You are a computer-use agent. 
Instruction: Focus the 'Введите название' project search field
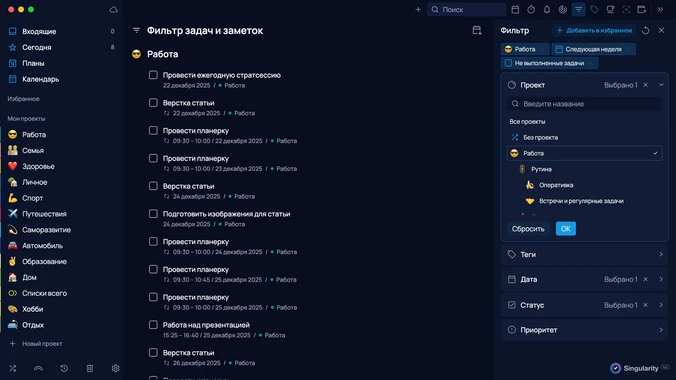pyautogui.click(x=585, y=104)
